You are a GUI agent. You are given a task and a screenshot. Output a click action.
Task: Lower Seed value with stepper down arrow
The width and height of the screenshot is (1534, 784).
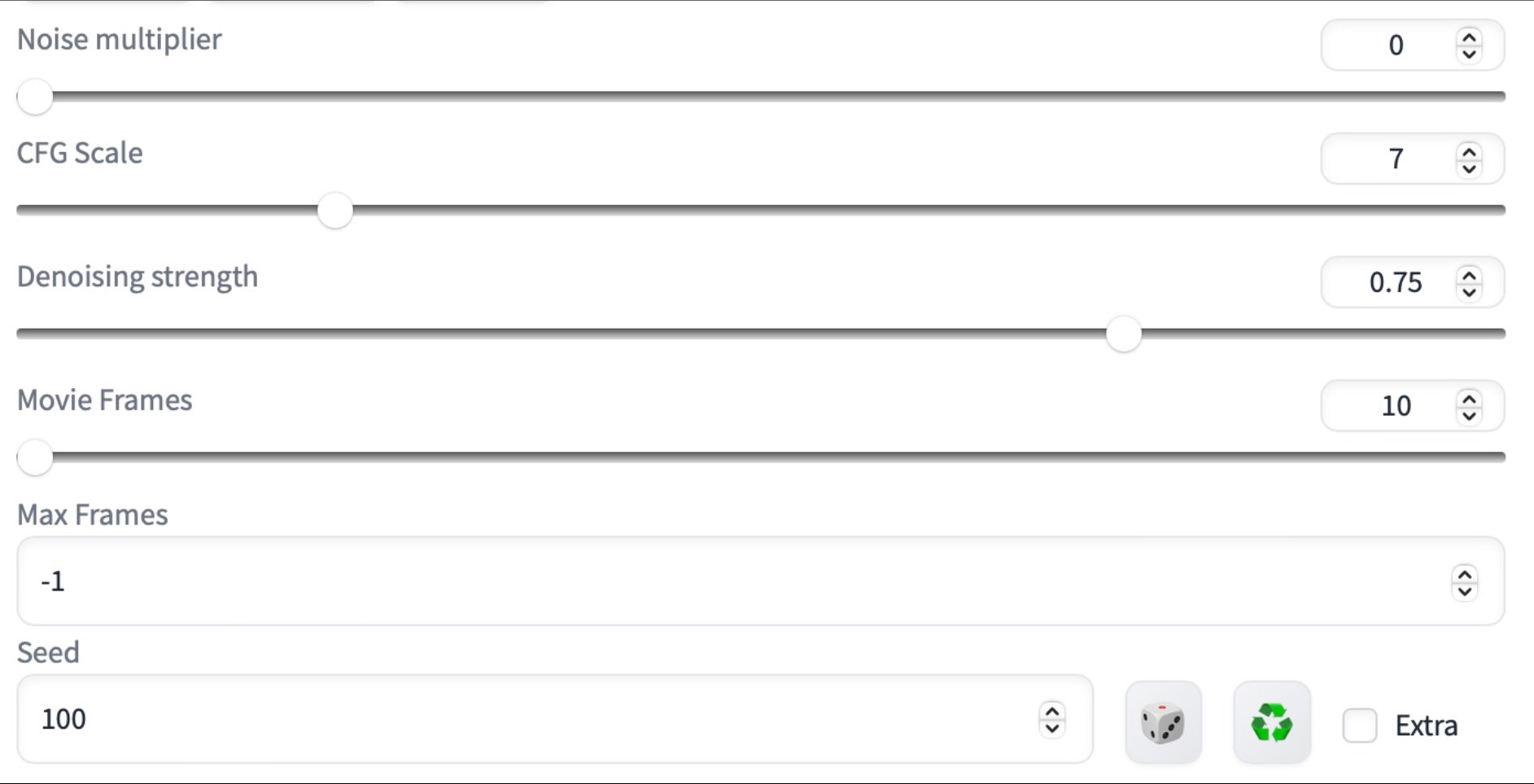point(1052,728)
